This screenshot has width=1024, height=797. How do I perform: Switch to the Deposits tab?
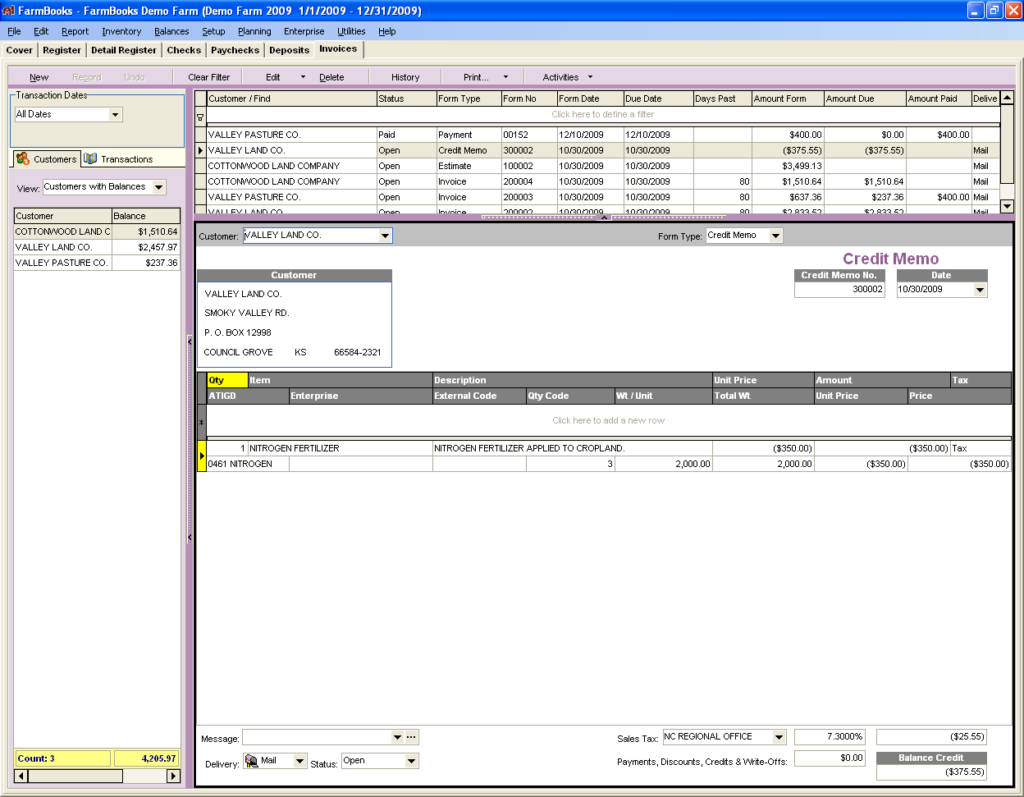pos(288,49)
